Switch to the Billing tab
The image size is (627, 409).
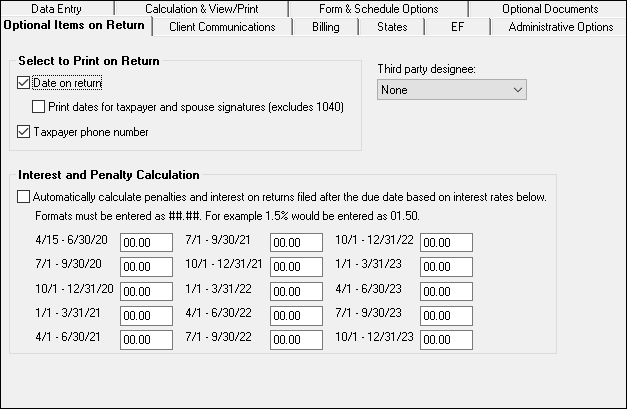[325, 27]
